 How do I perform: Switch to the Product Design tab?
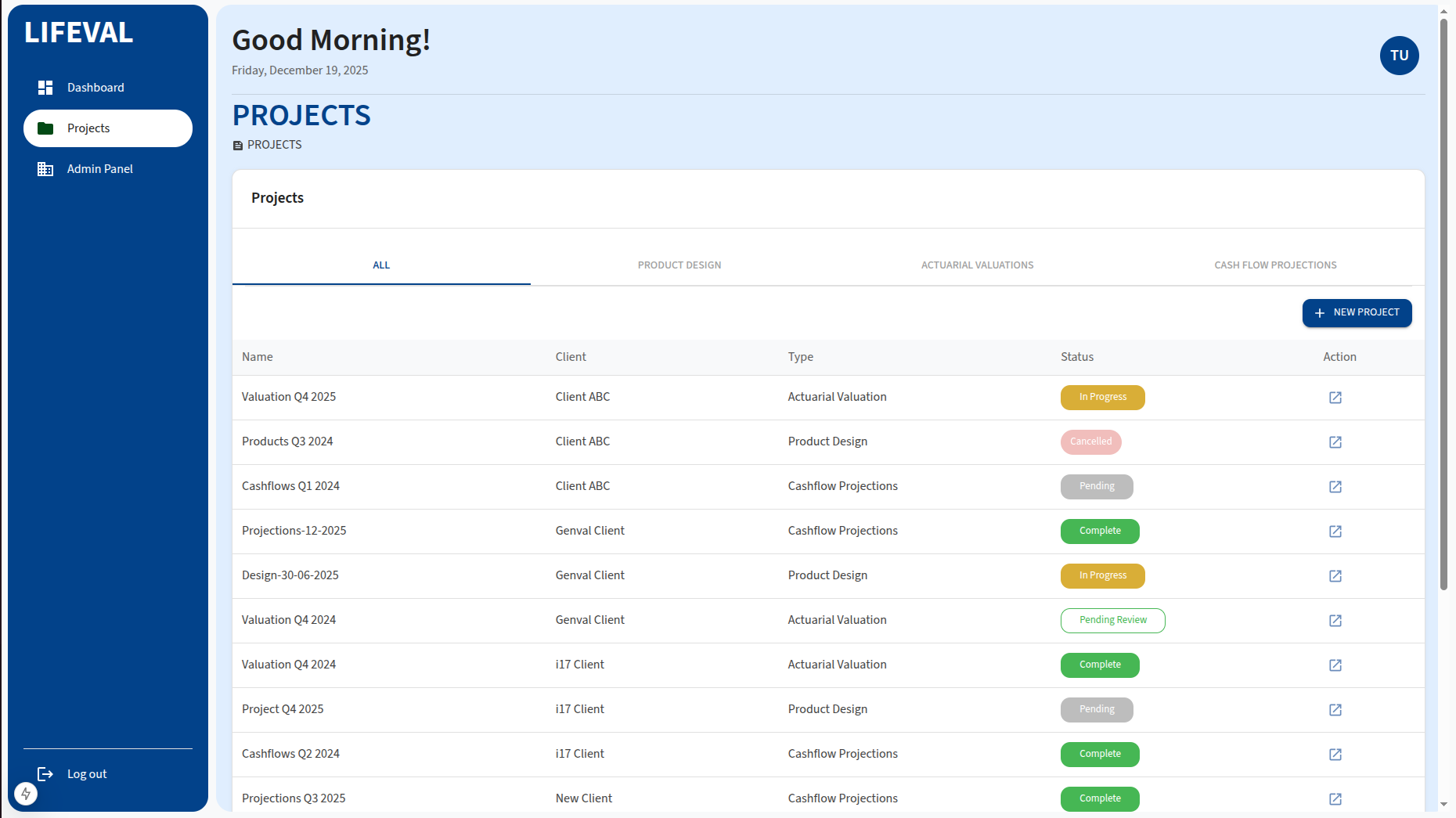[679, 265]
